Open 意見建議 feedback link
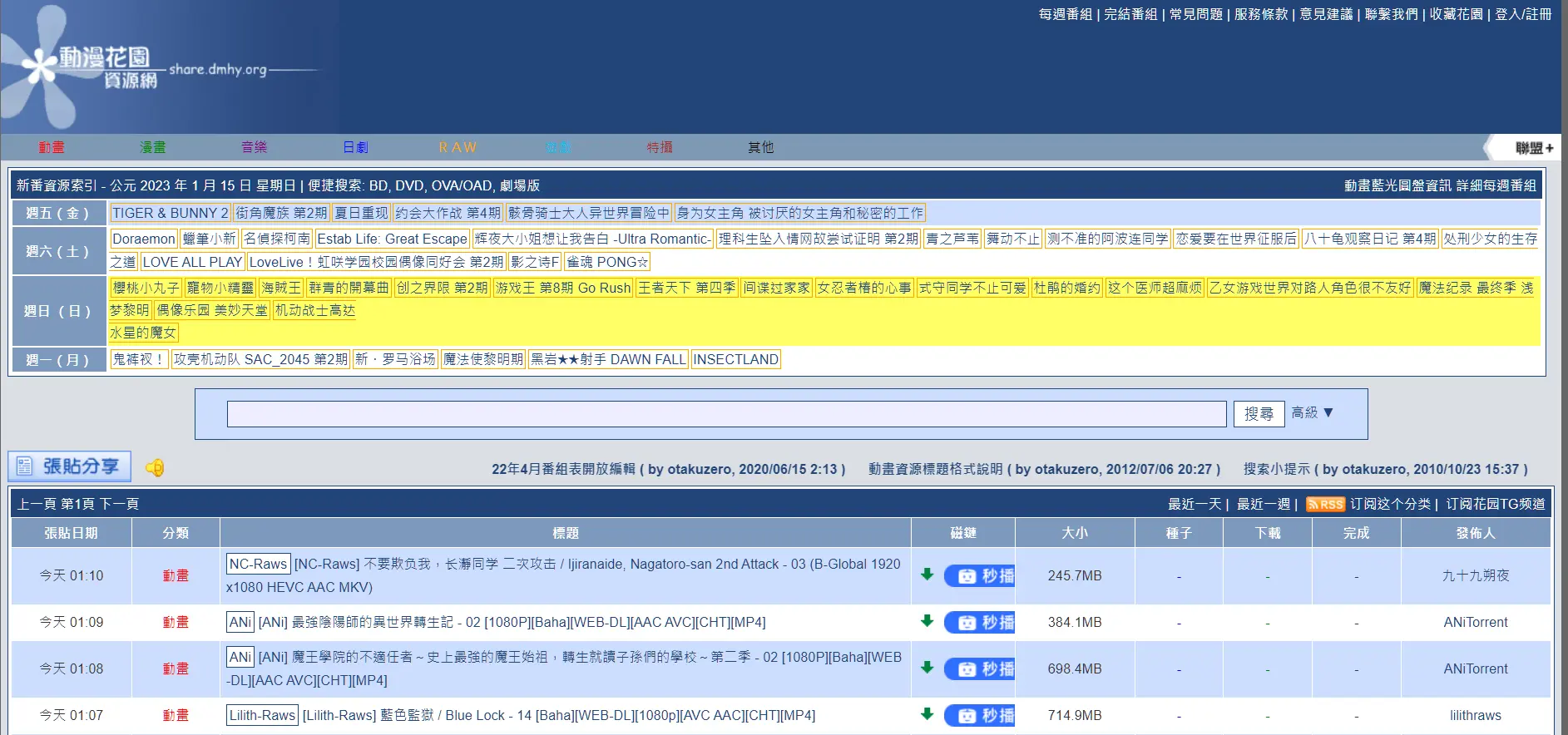 tap(1326, 14)
